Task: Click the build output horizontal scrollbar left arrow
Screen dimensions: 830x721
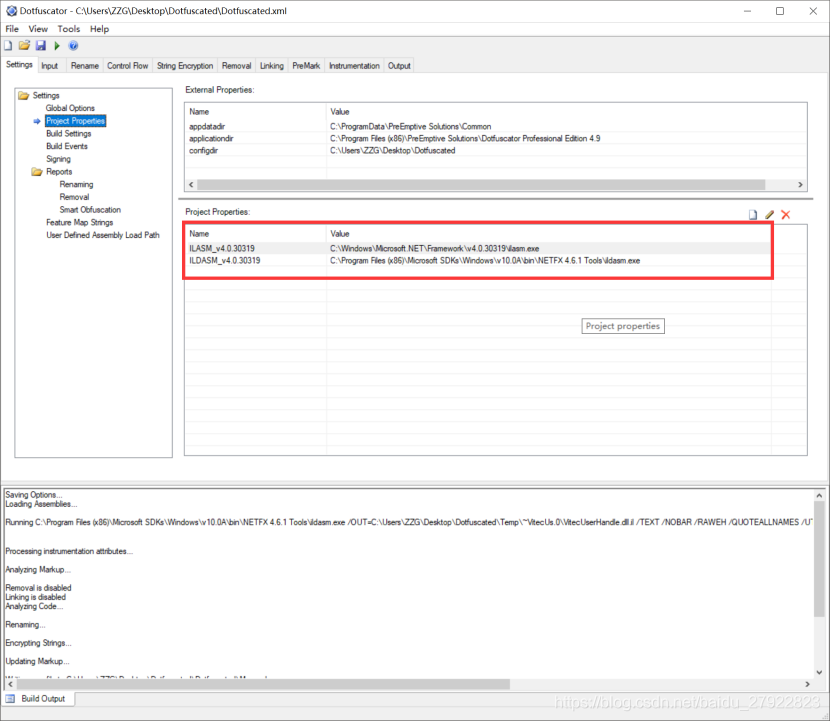Action: coord(10,684)
